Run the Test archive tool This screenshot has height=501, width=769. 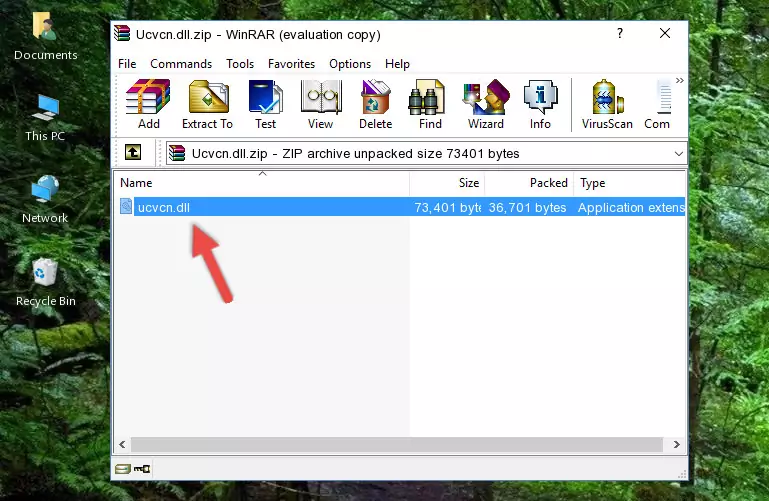[265, 104]
